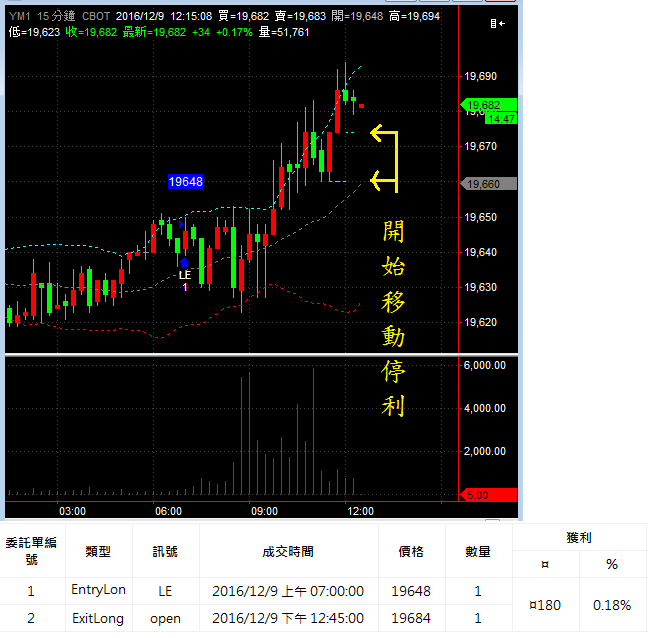Click the 類型 column header
The image size is (649, 638).
click(x=98, y=551)
